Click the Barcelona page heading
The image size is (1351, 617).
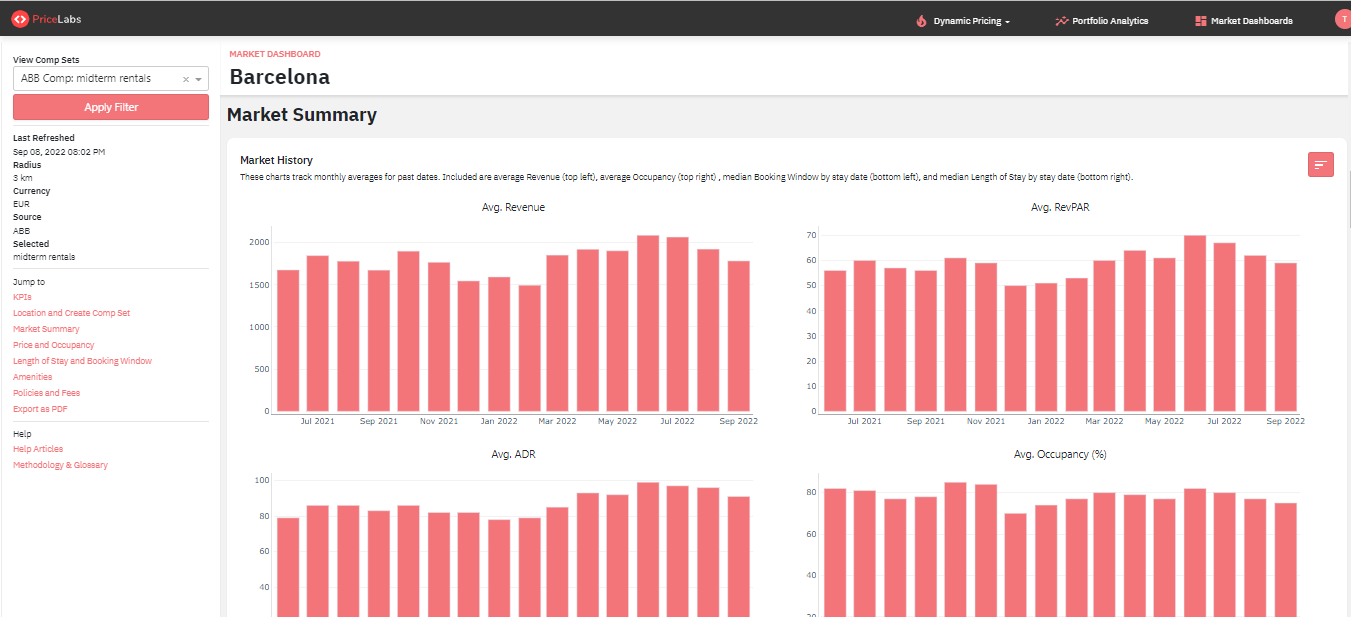pyautogui.click(x=279, y=77)
